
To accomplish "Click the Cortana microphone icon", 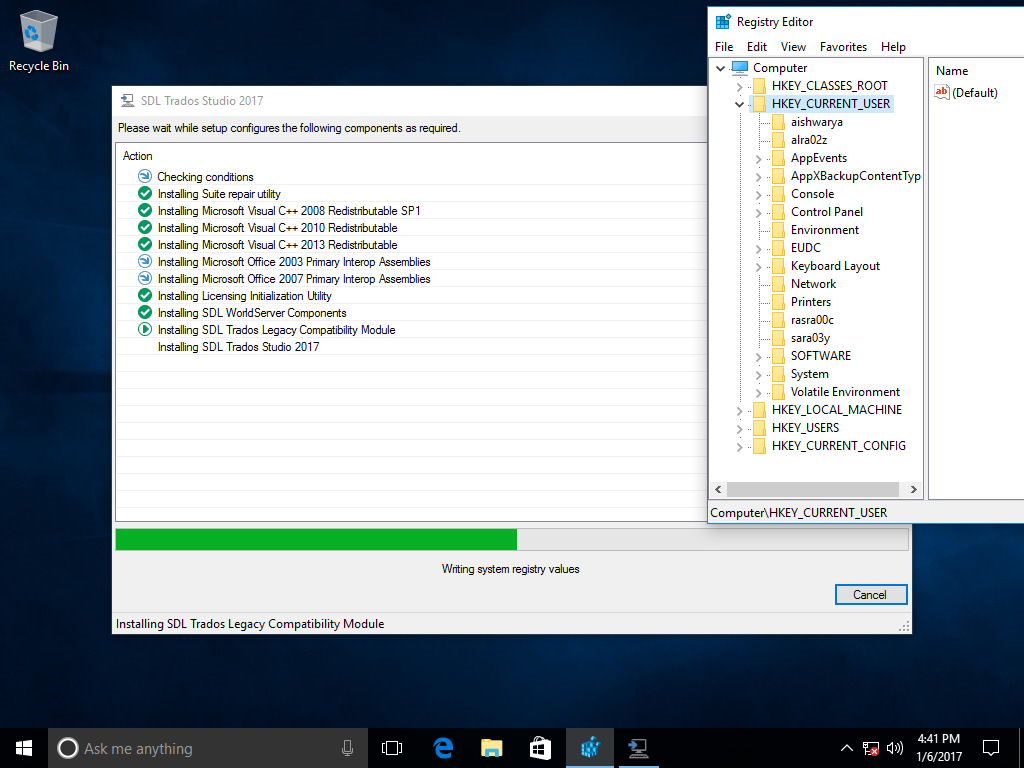I will pyautogui.click(x=347, y=748).
